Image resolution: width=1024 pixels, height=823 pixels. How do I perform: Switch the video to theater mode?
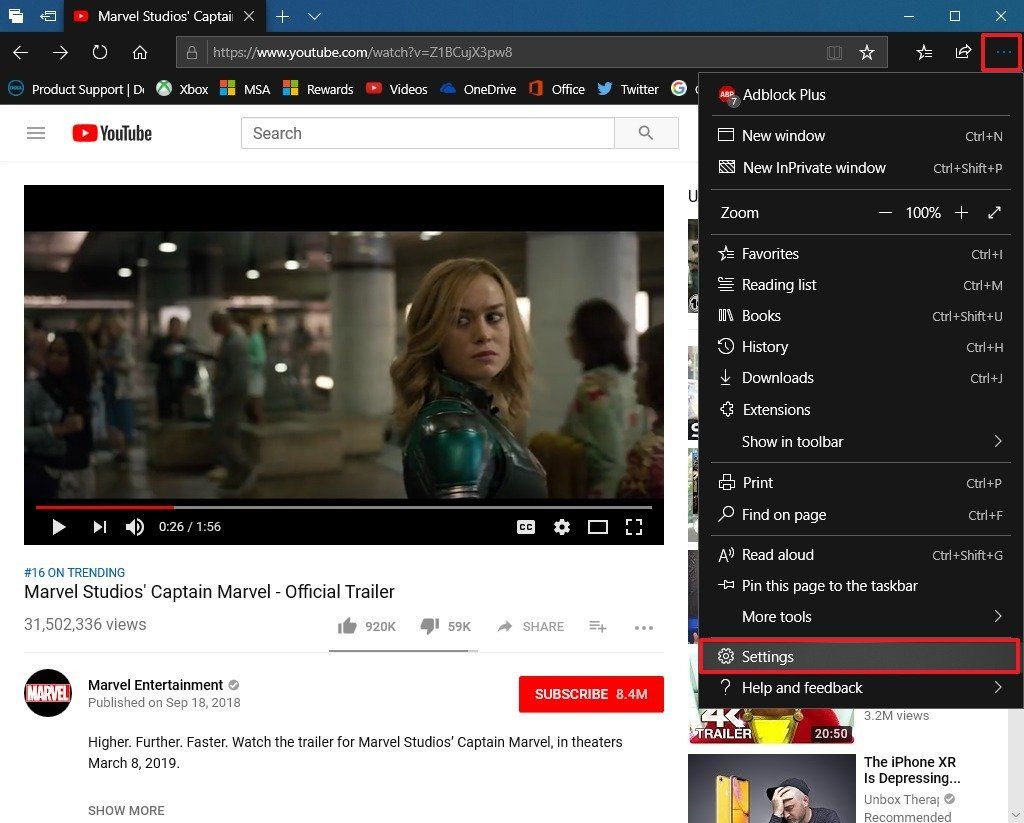point(598,526)
